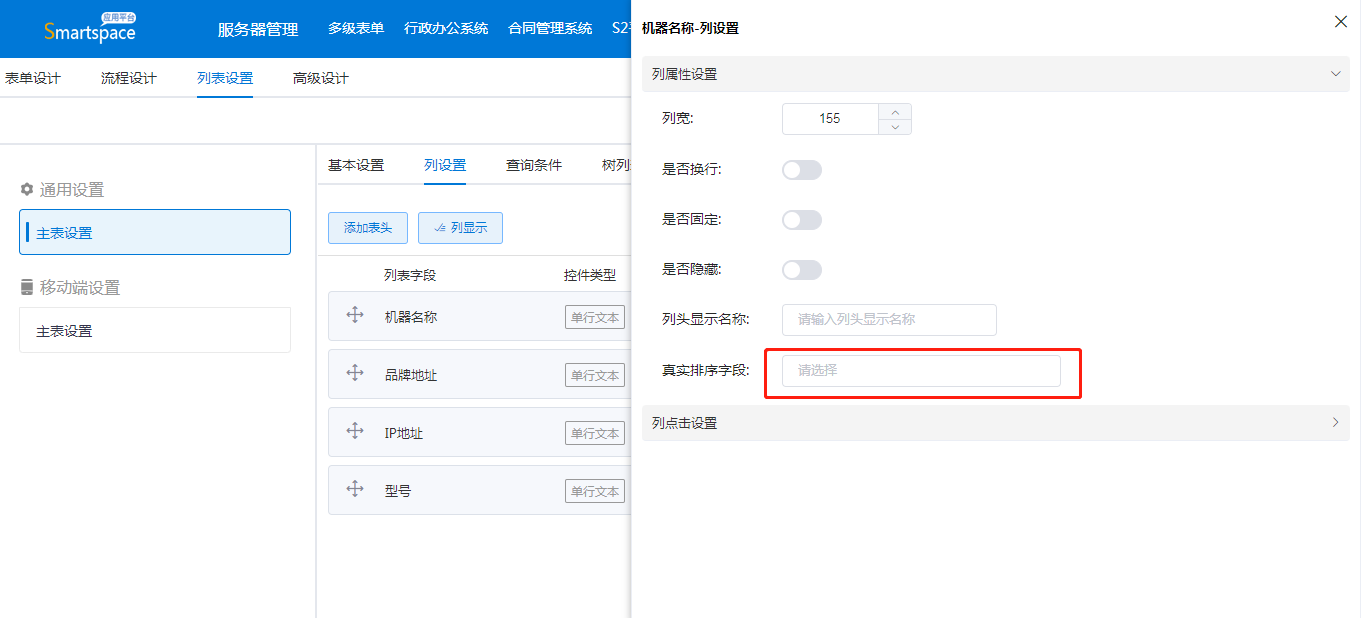Click the move handle for 品牌地址 row

[355, 373]
